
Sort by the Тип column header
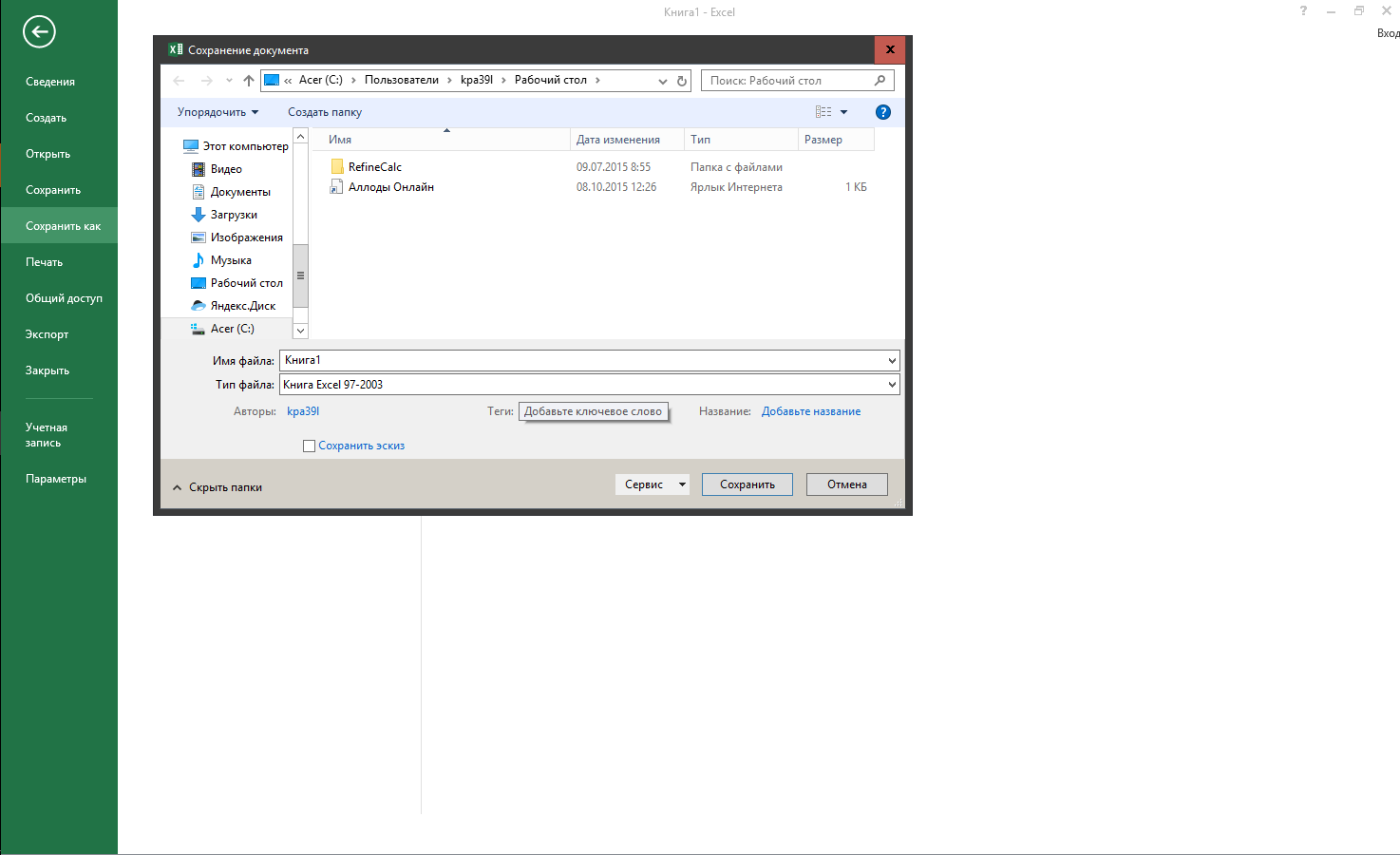pos(742,140)
